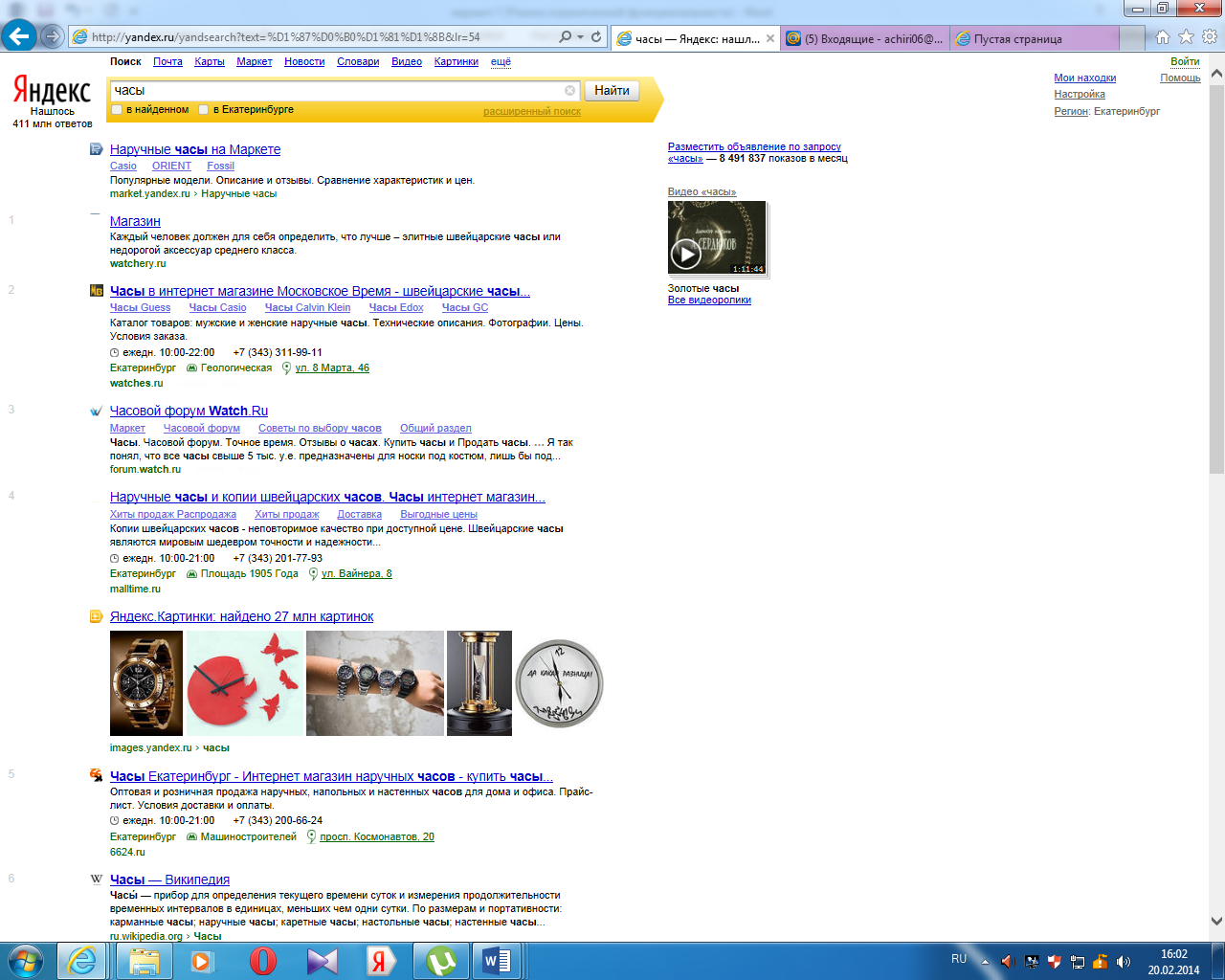Click Разместить объявление по запросу link
The width and height of the screenshot is (1225, 980).
click(754, 146)
